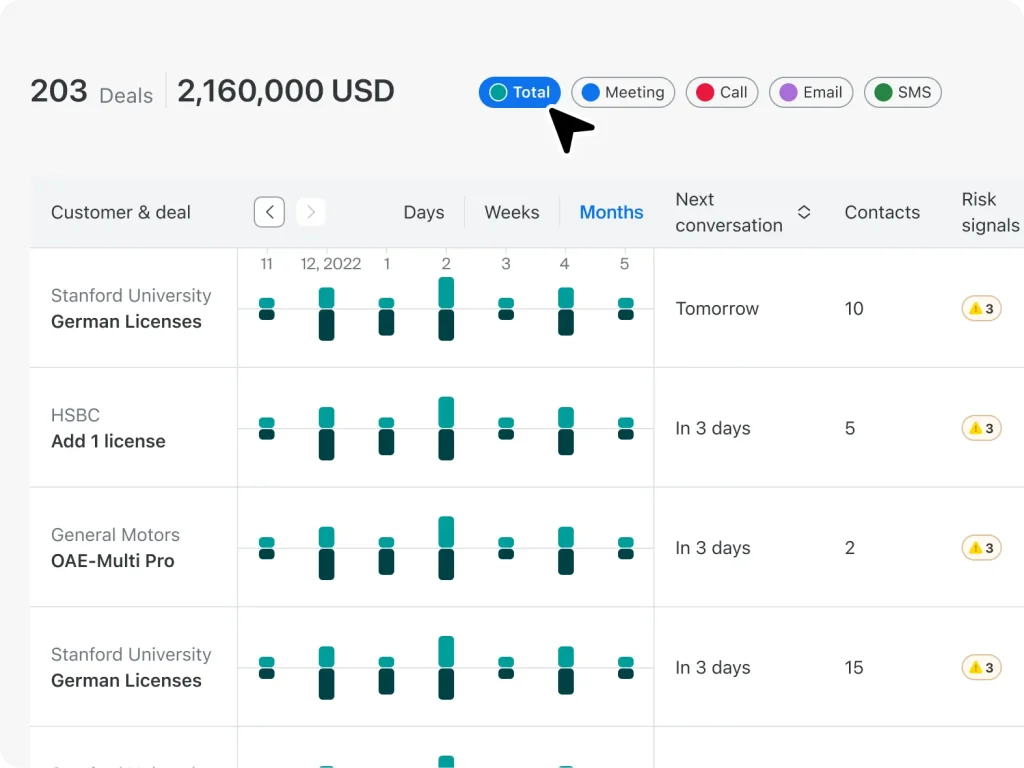Click the next period arrow button

[x=311, y=212]
